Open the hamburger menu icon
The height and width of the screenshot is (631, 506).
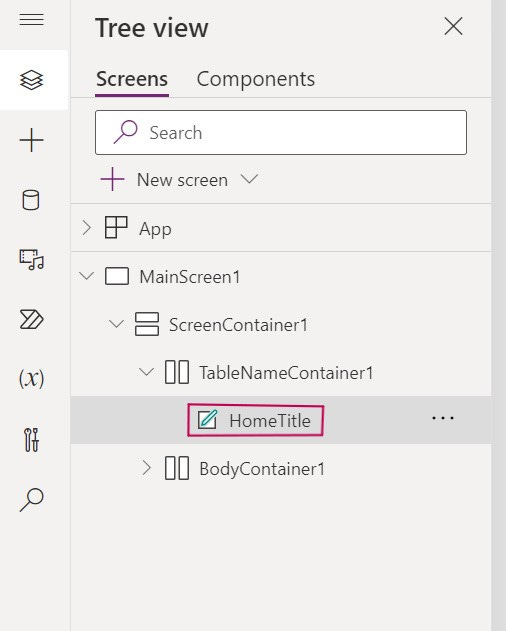pos(31,19)
